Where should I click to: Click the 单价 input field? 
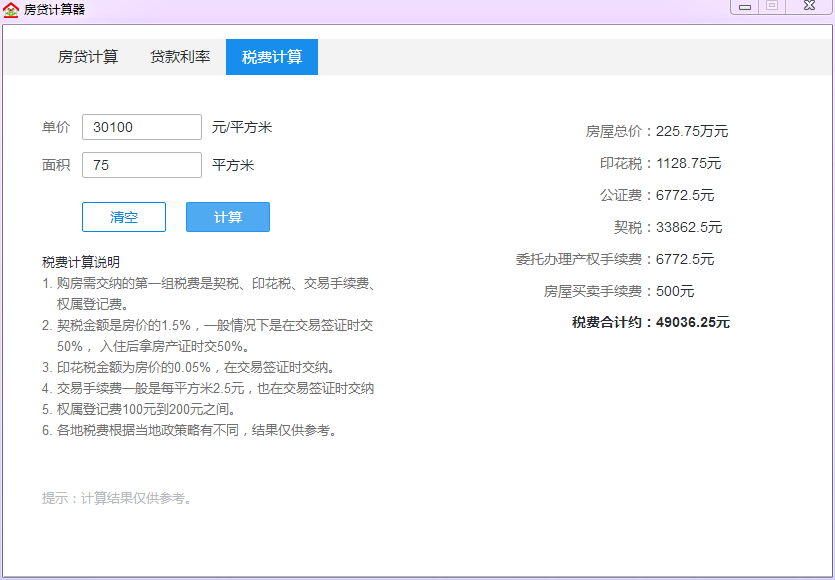click(x=141, y=127)
